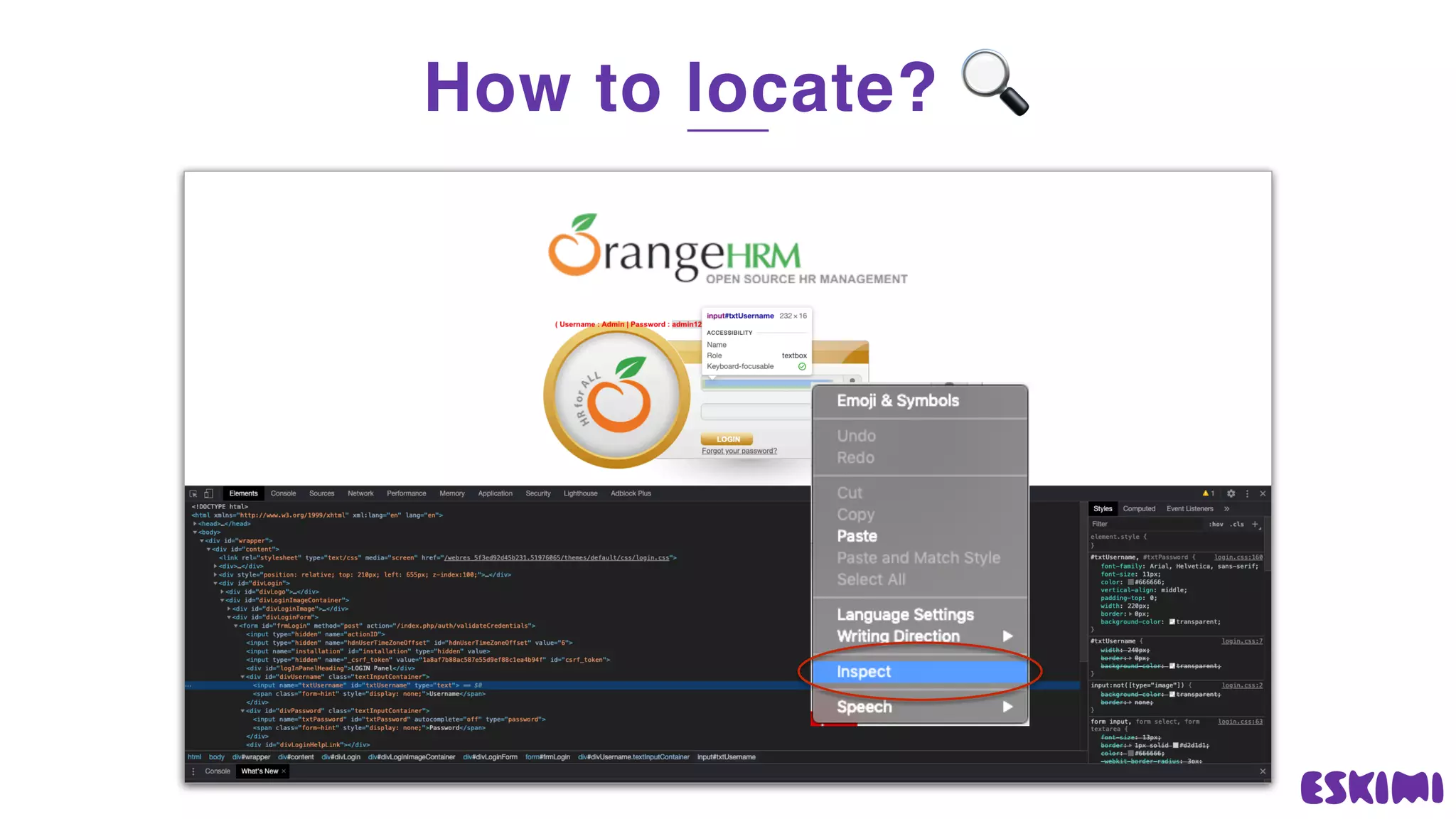Choose Inspect from the context menu
This screenshot has width=1456, height=819.
[920, 672]
